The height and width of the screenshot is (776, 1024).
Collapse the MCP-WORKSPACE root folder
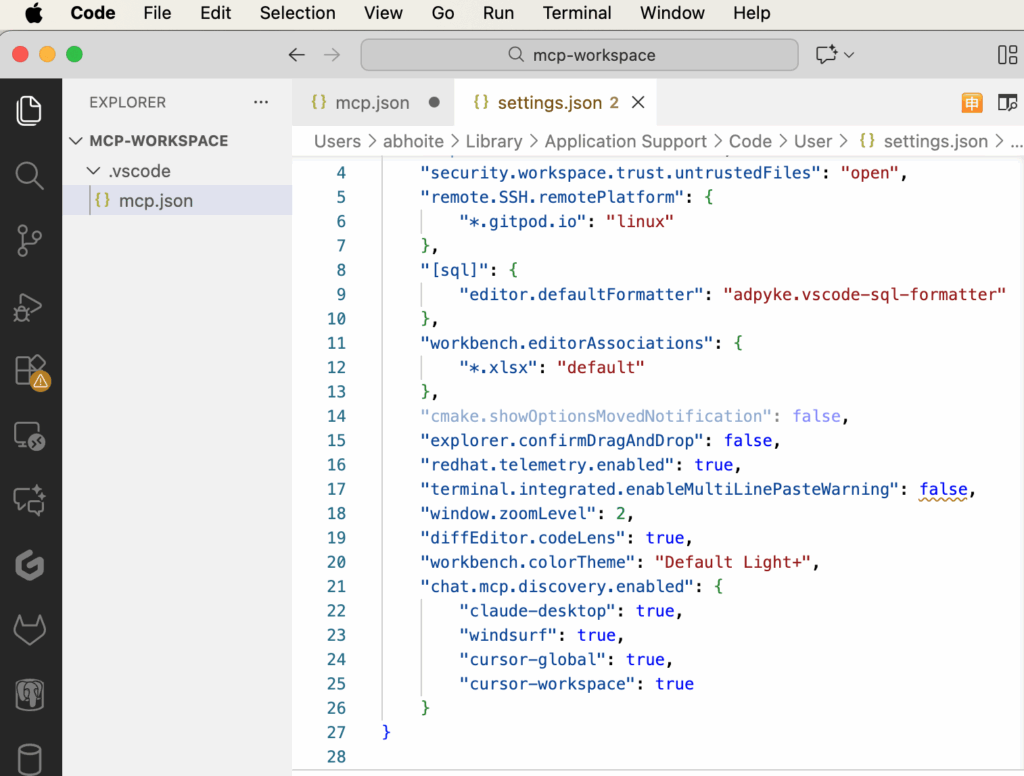(77, 141)
